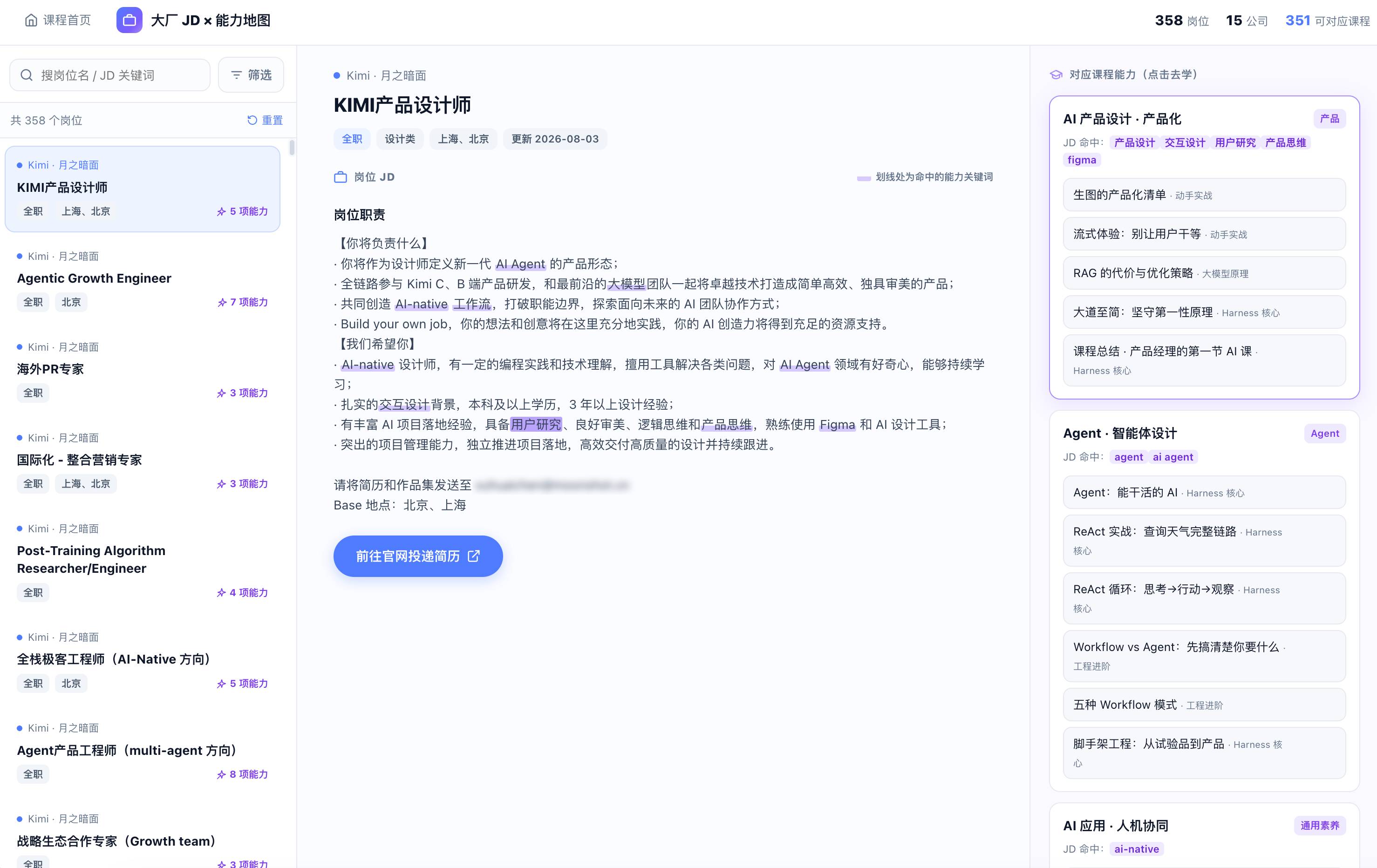Screen dimensions: 1377x868
Task: Click highlighted 大模型 keyword in the JD
Action: [x=626, y=284]
